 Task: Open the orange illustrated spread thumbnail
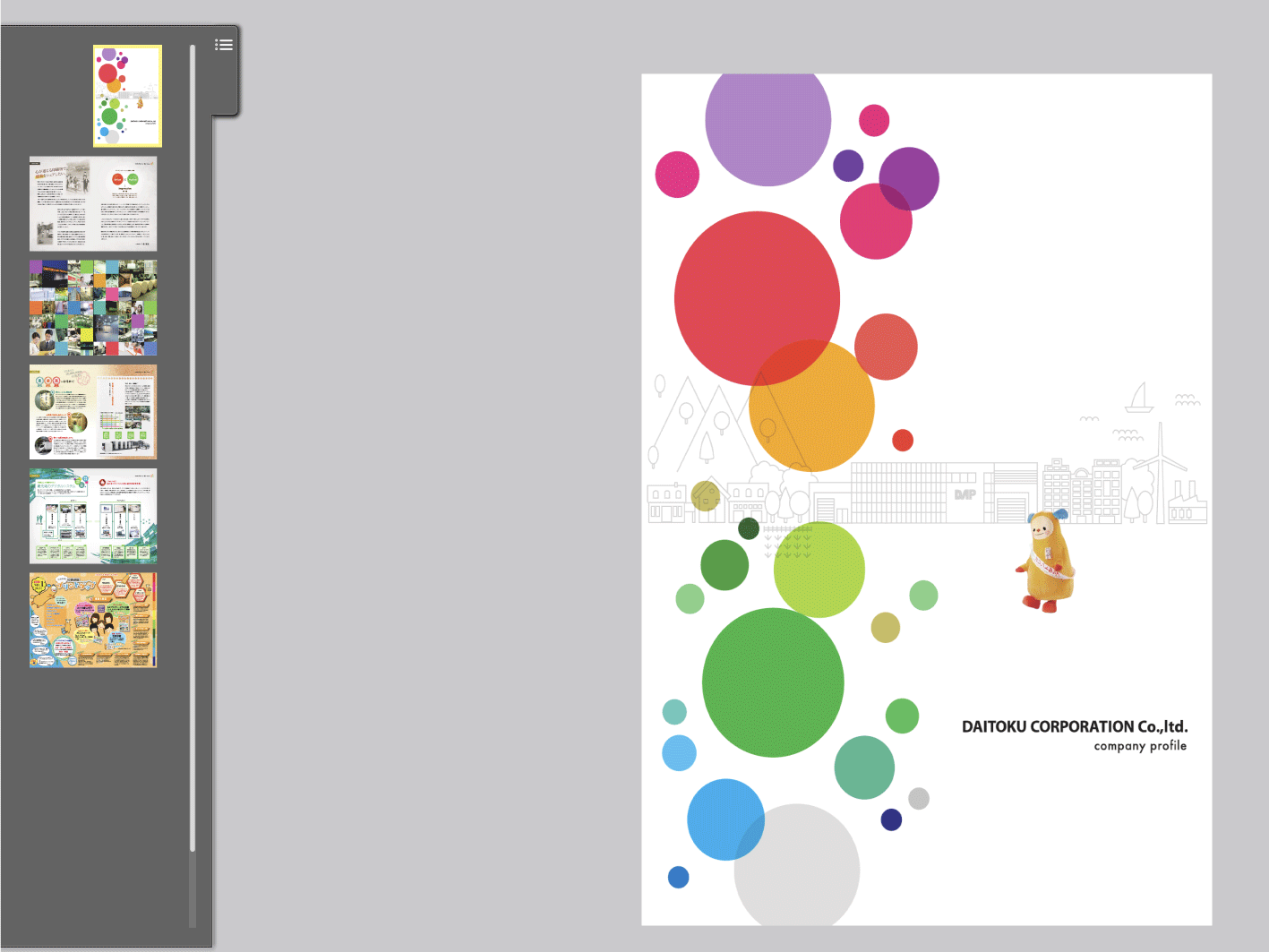(x=93, y=620)
